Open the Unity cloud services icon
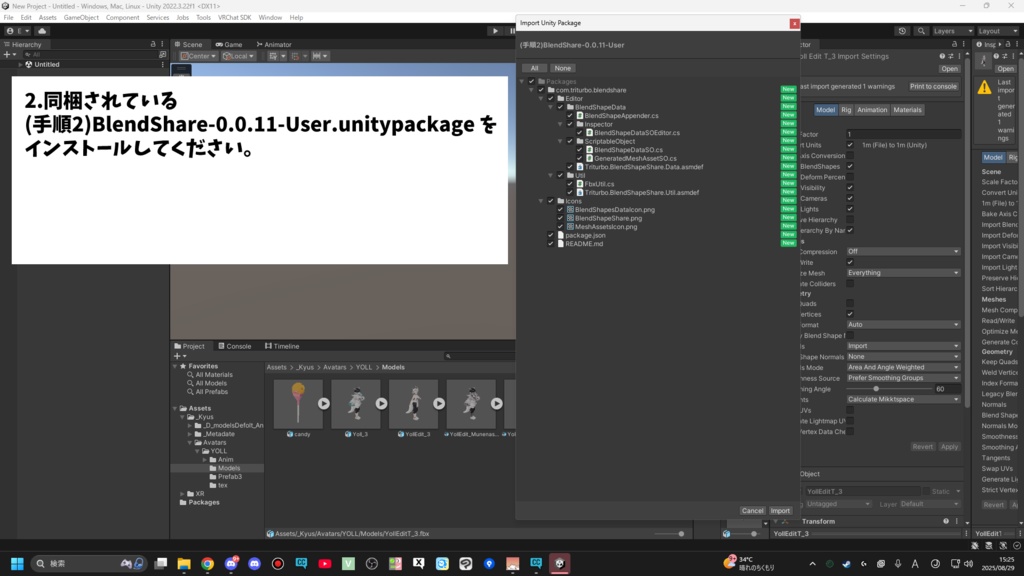Viewport: 1024px width, 576px height. 42,31
